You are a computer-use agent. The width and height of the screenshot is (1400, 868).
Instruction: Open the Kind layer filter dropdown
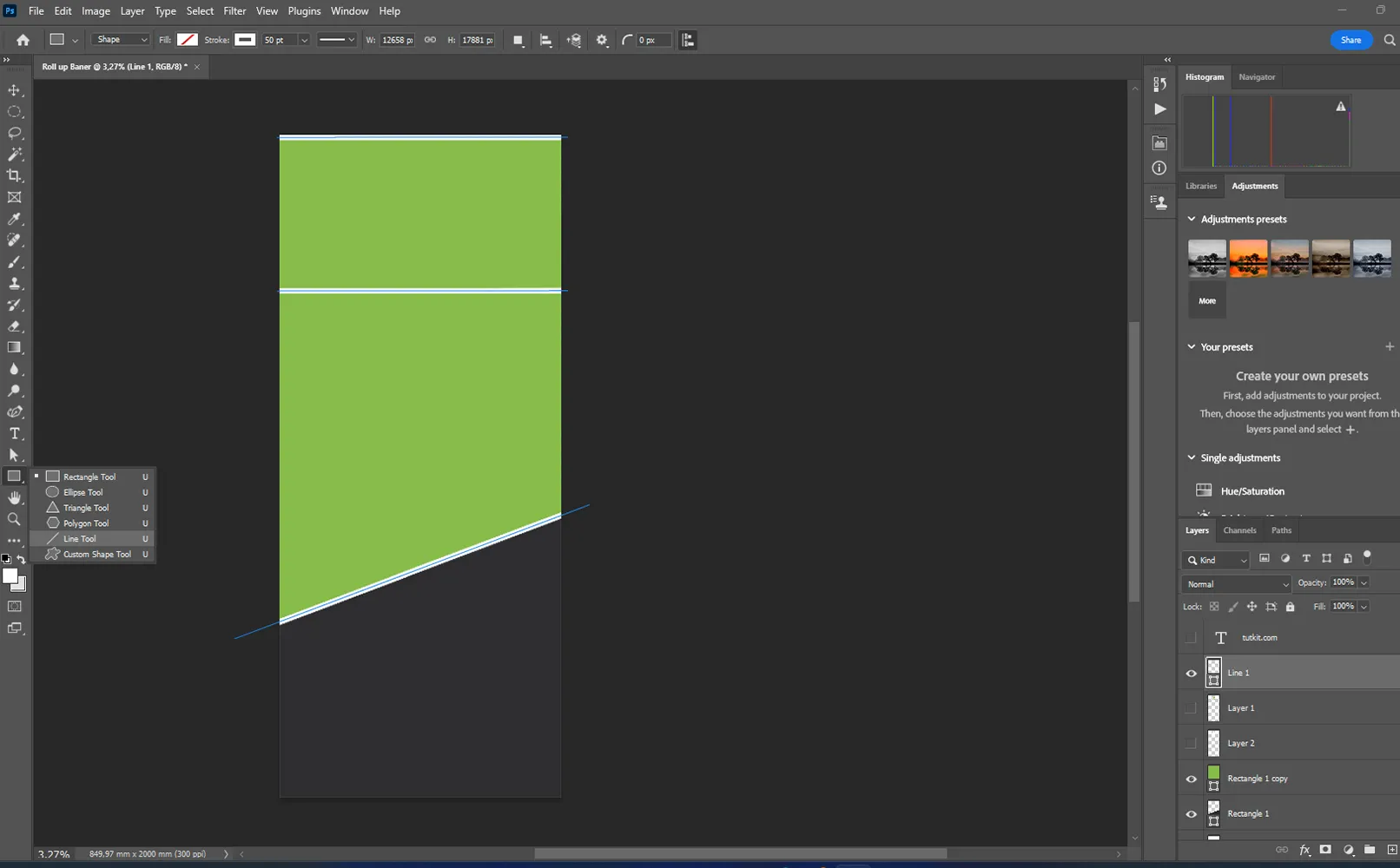[x=1216, y=561]
